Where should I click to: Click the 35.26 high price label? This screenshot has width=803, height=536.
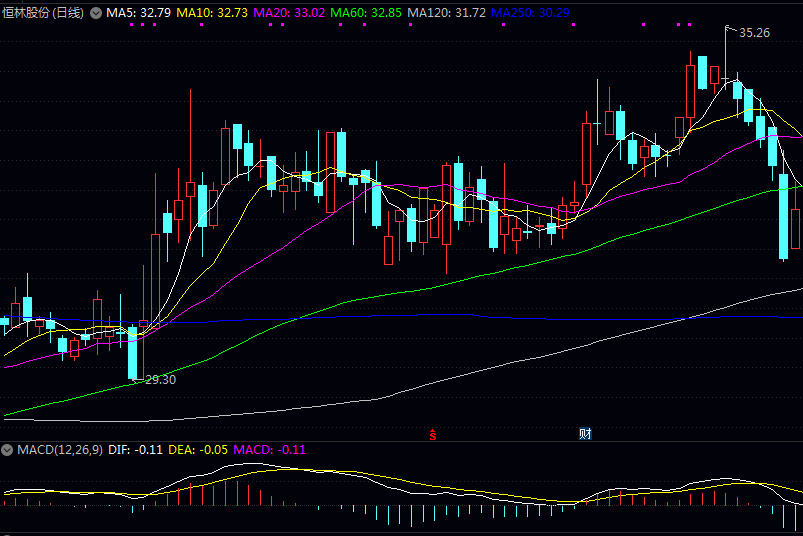point(754,33)
